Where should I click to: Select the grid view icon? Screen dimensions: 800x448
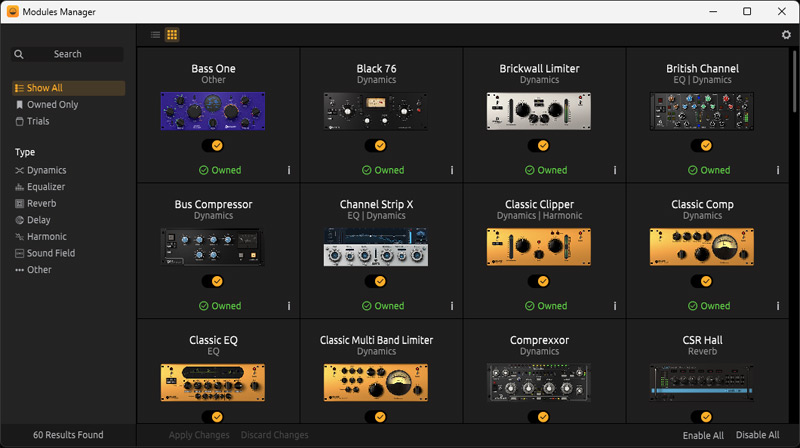tap(172, 35)
